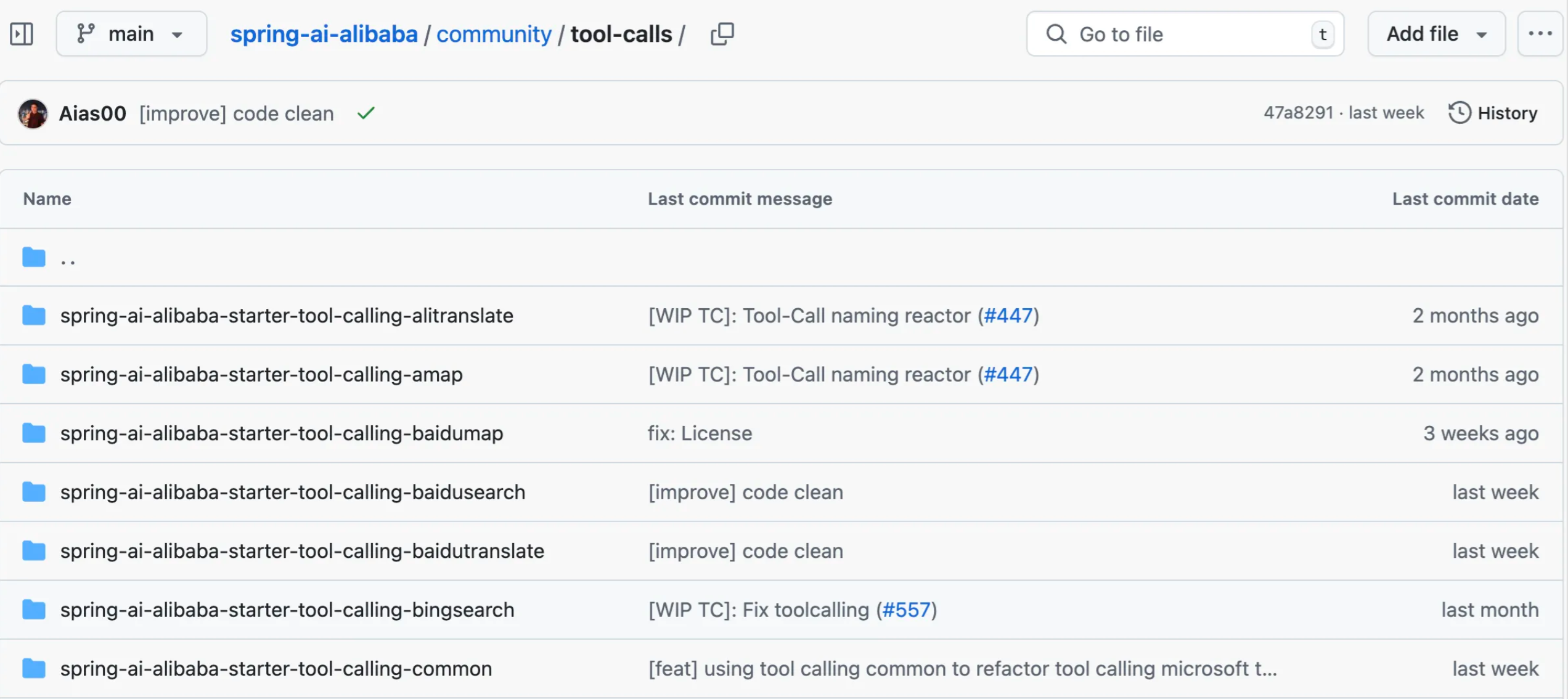Viewport: 1568px width, 699px height.
Task: View the green check status for commit
Action: click(x=366, y=113)
